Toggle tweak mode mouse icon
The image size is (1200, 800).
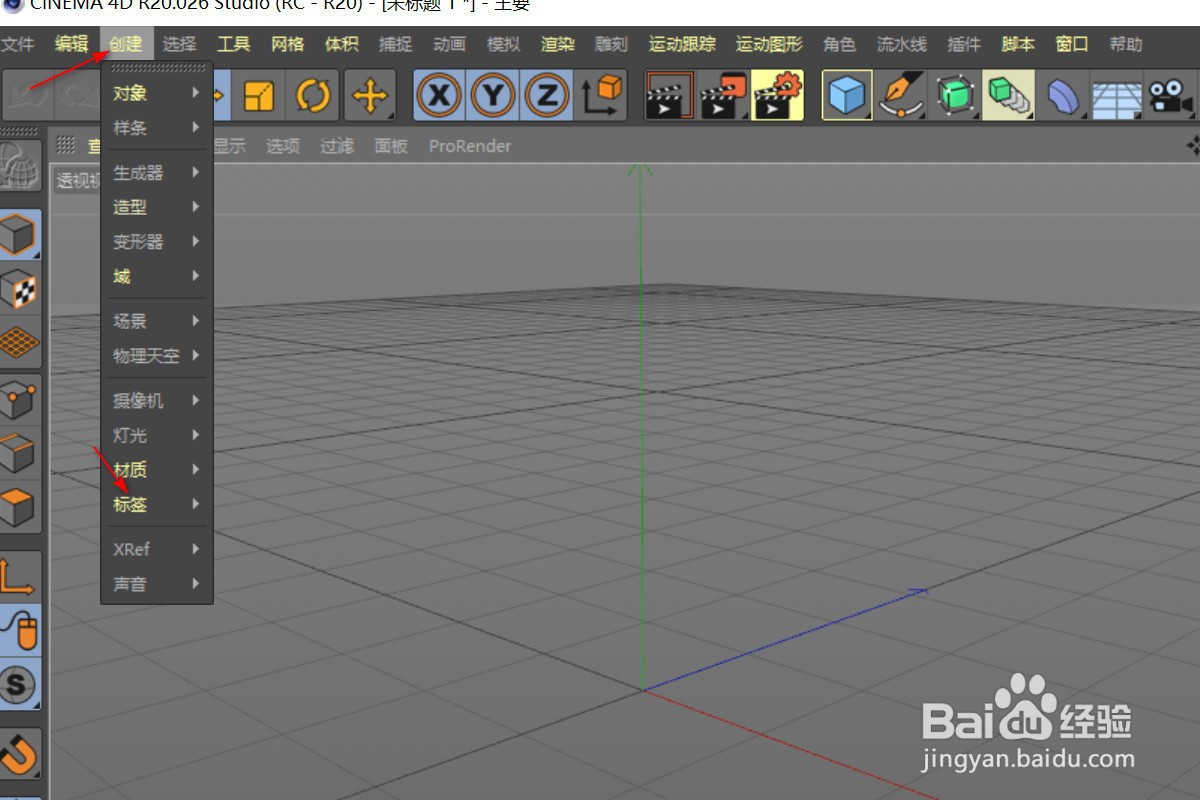19,630
